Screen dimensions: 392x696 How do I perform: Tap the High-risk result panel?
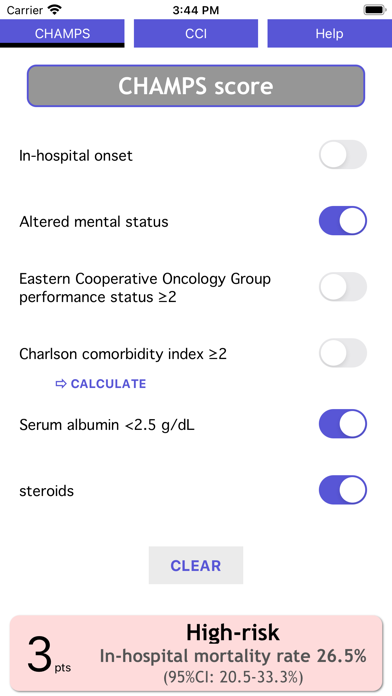[196, 653]
